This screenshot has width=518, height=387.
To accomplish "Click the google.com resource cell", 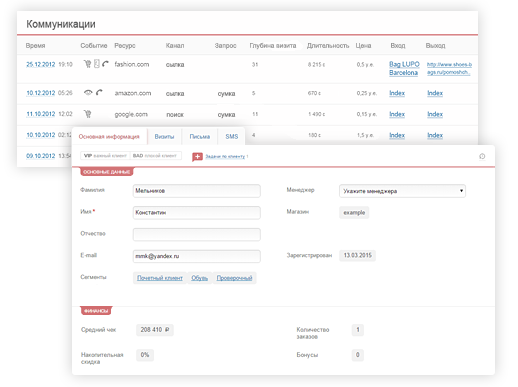I will [131, 114].
